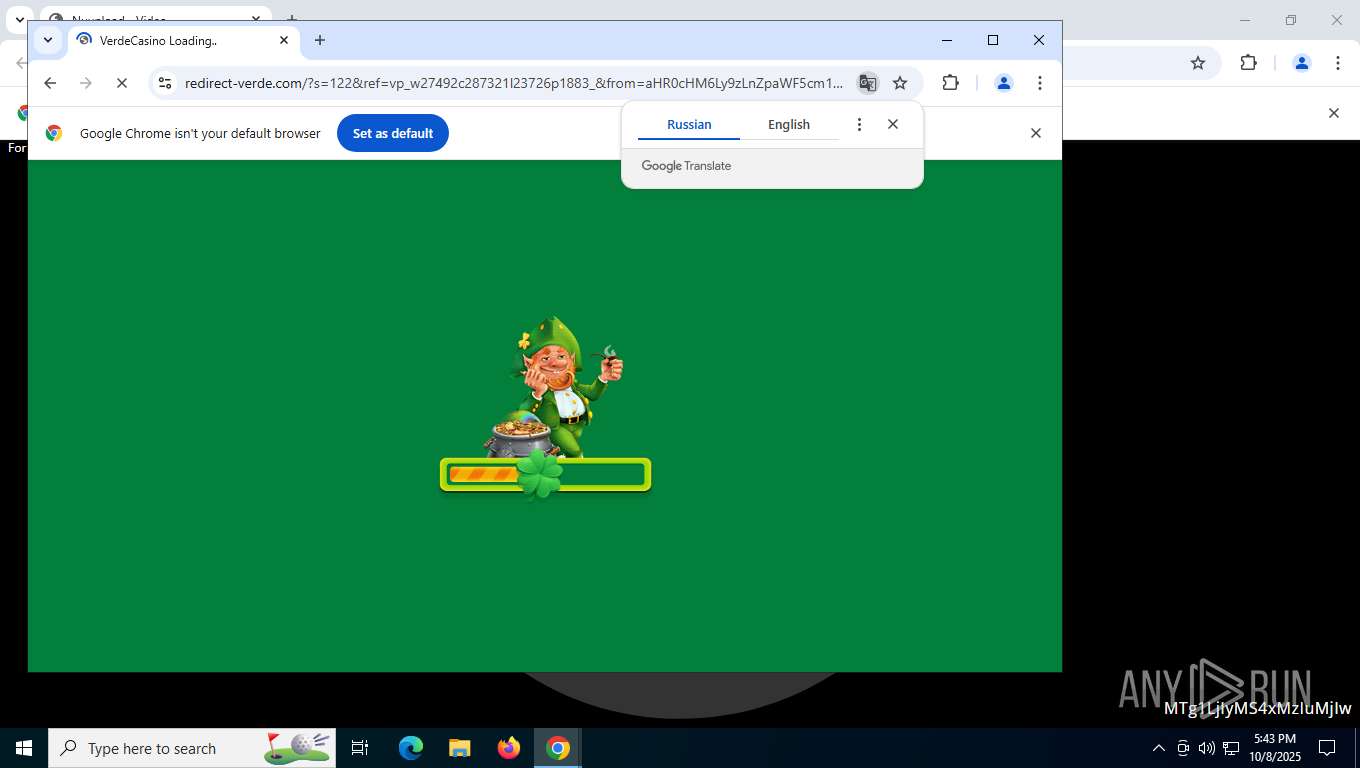Open File Explorer from the taskbar

click(460, 748)
